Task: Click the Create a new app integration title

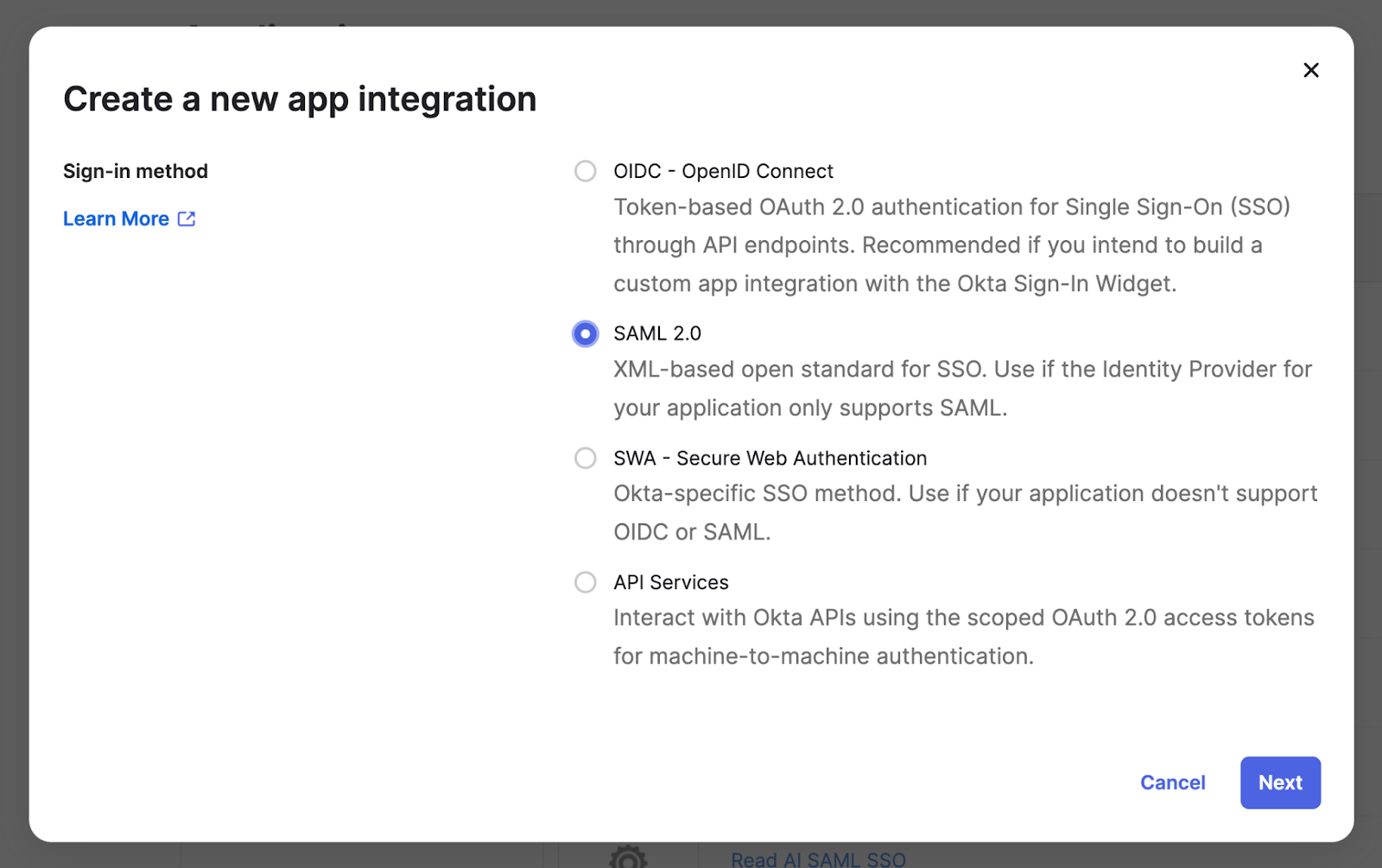Action: click(299, 98)
